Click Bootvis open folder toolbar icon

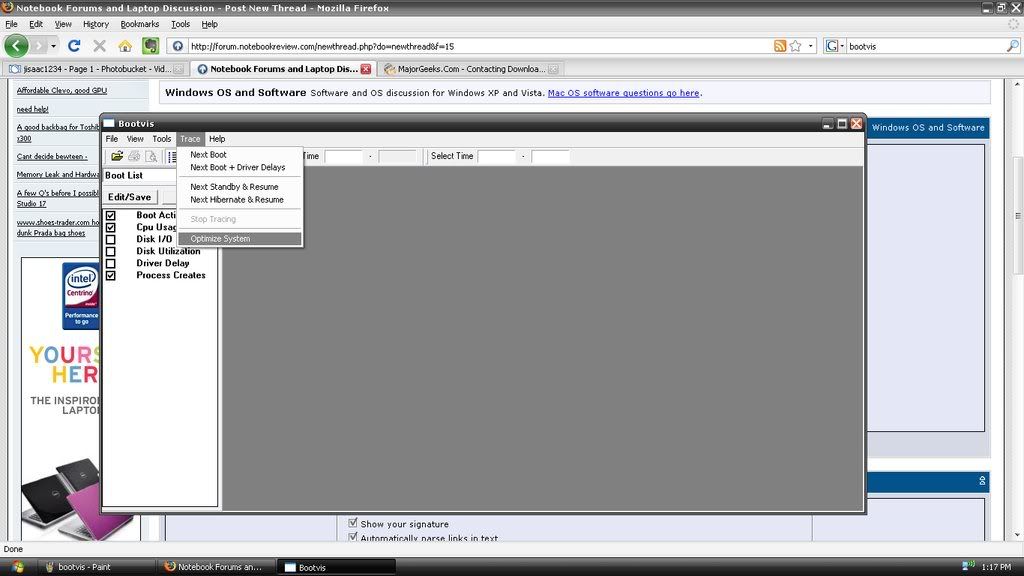117,156
